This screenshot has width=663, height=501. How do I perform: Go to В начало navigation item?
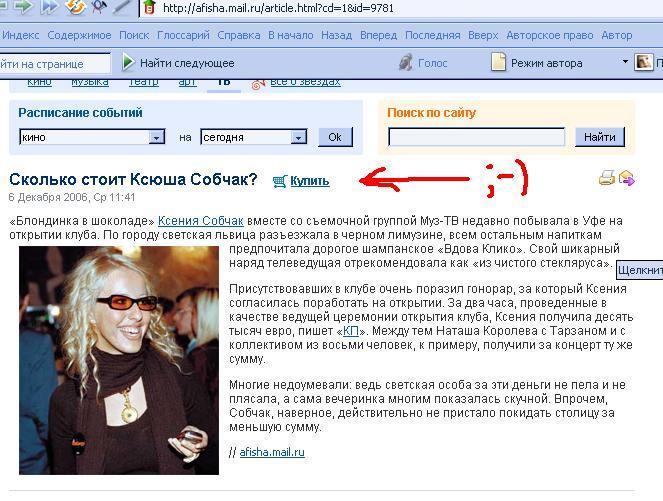coord(290,35)
